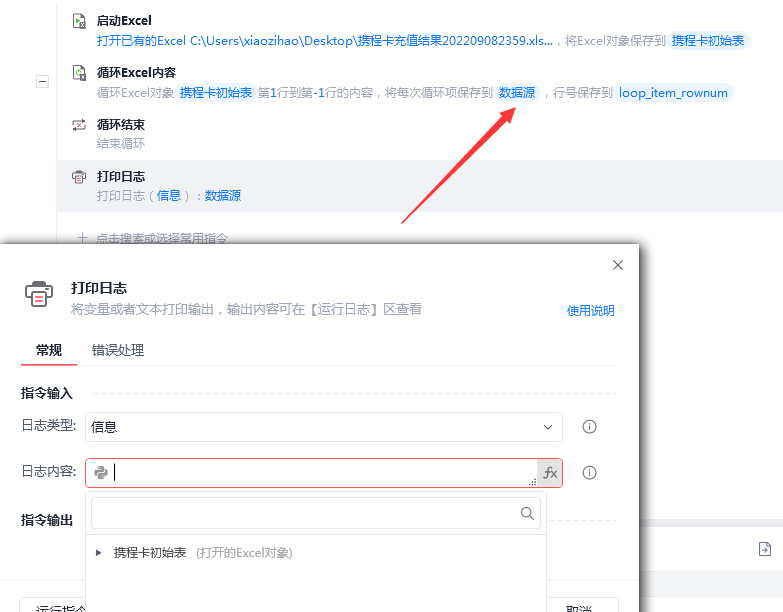The image size is (783, 612).
Task: Select the 循环结束 step row
Action: (419, 134)
